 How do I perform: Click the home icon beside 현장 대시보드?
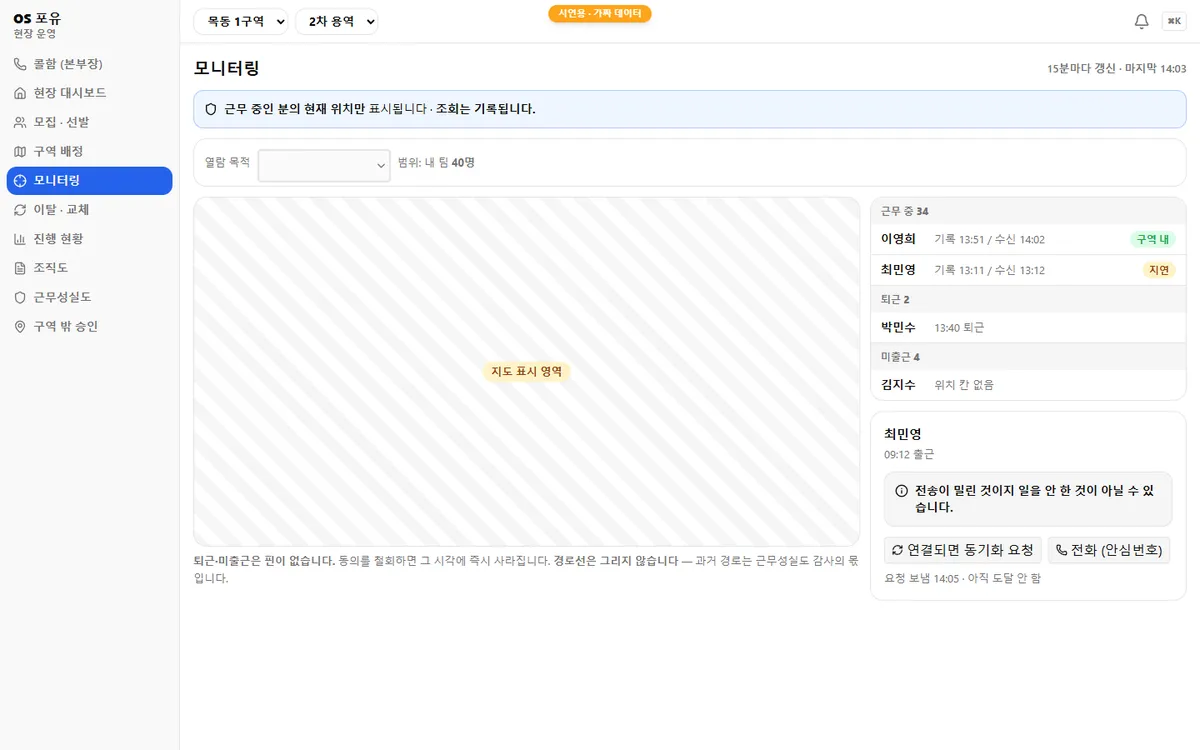pyautogui.click(x=20, y=93)
